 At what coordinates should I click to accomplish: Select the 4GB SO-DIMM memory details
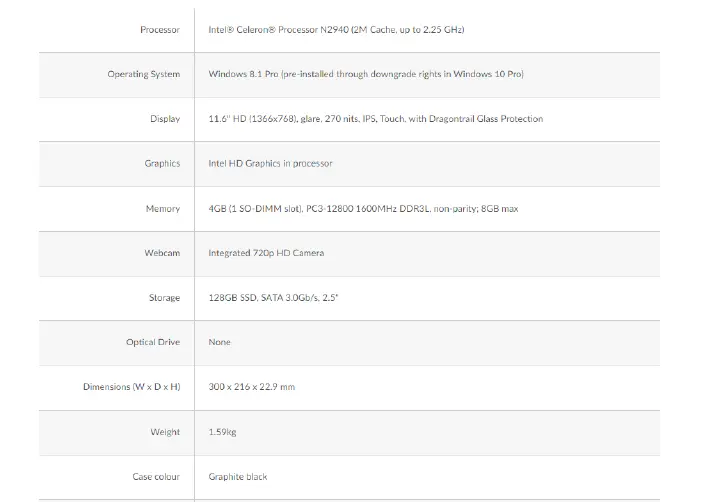363,209
